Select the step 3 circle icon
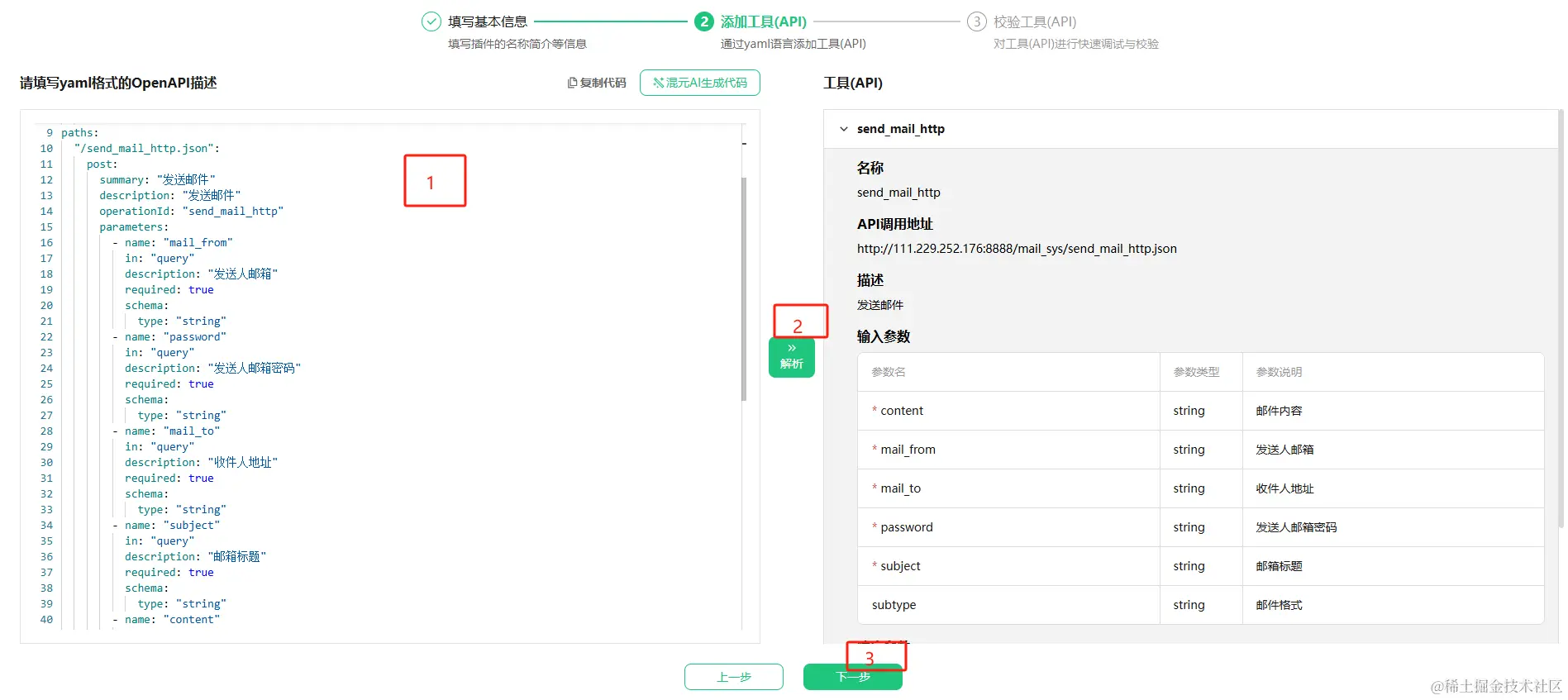Screen dimensions: 1568x700 [x=977, y=21]
